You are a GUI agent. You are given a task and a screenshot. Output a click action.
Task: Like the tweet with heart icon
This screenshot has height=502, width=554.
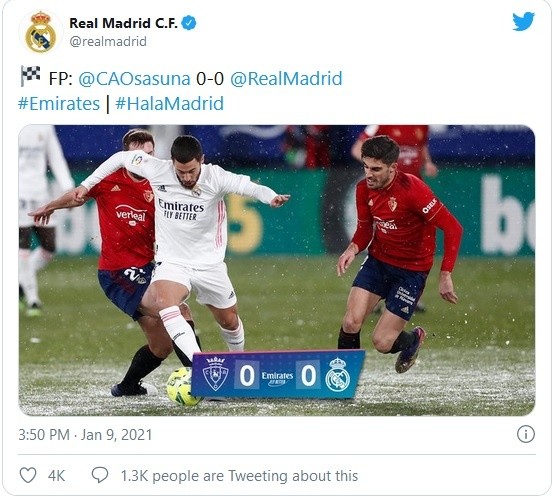(x=28, y=475)
